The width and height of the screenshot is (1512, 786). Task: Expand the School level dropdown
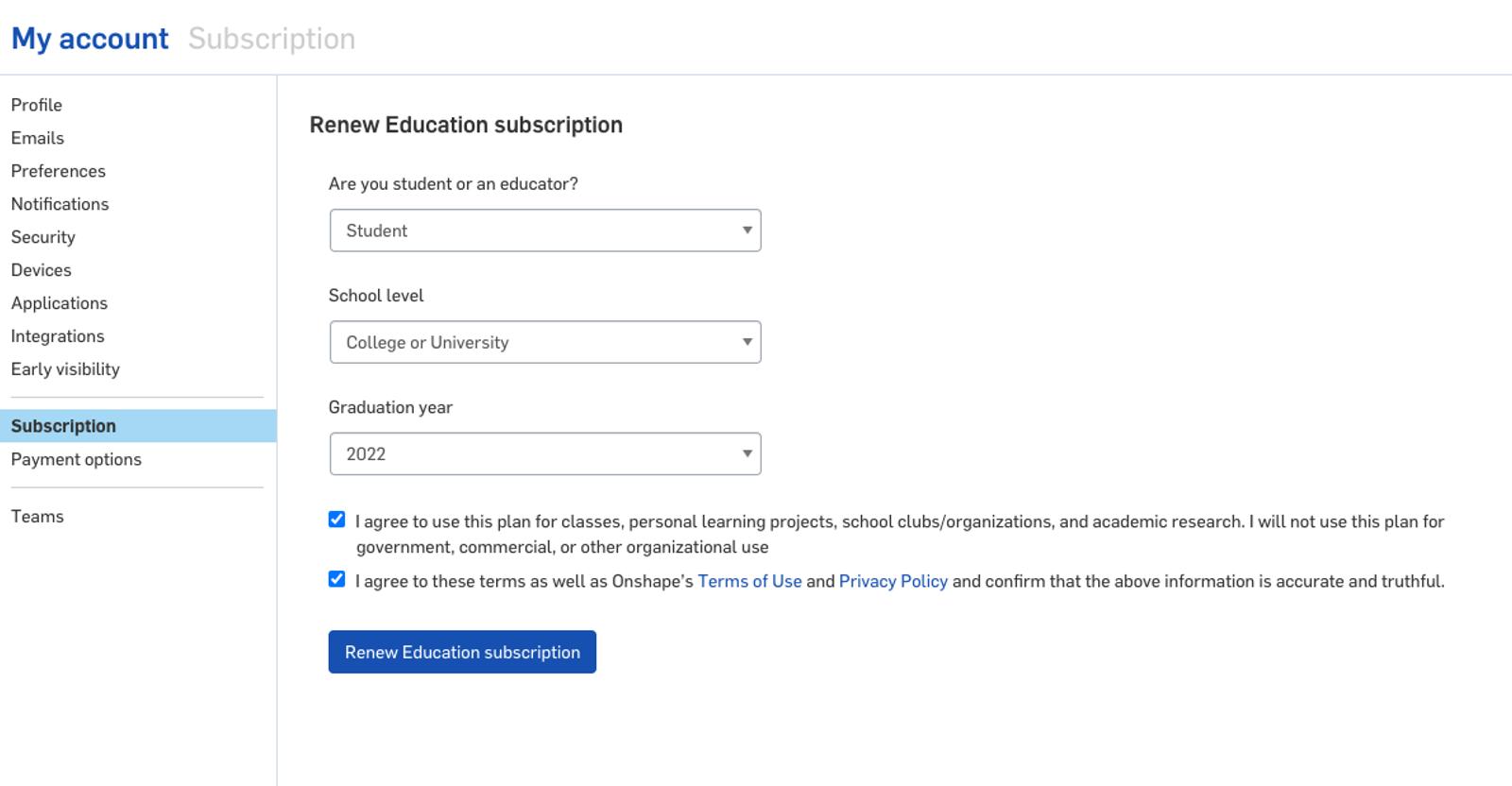pyautogui.click(x=544, y=342)
